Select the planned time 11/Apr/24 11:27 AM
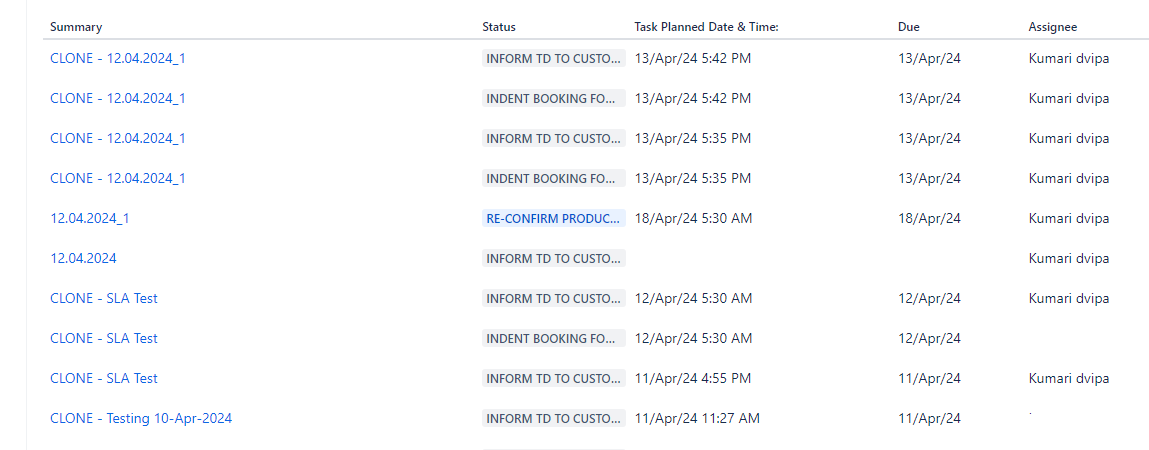The image size is (1149, 450). click(x=697, y=418)
